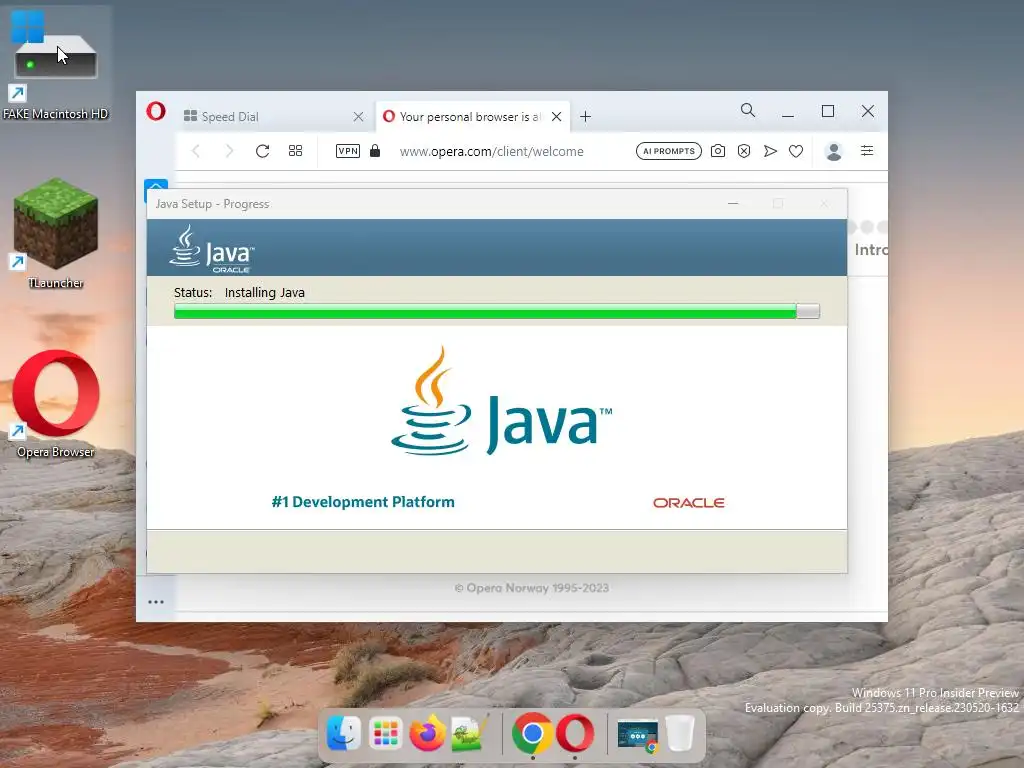Launch Google Chrome from the dock
This screenshot has width=1024, height=768.
point(532,733)
